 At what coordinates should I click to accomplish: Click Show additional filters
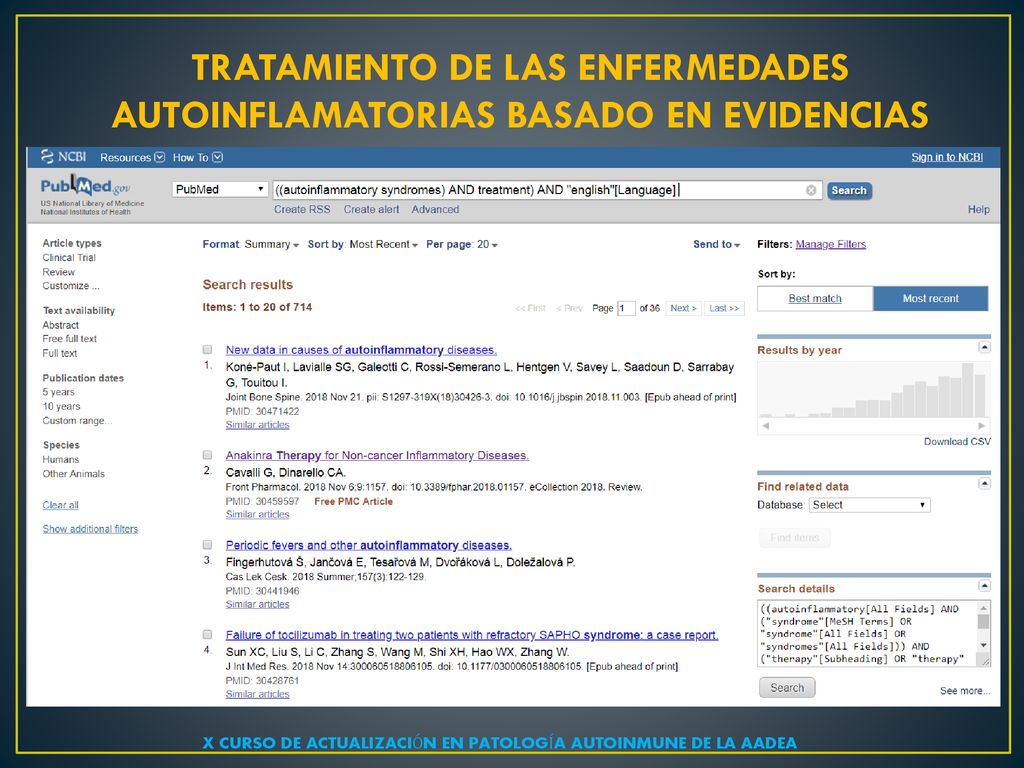[90, 529]
